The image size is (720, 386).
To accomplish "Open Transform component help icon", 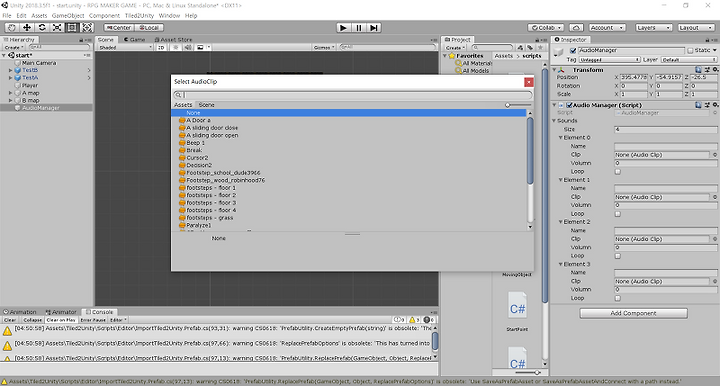I will click(x=698, y=70).
